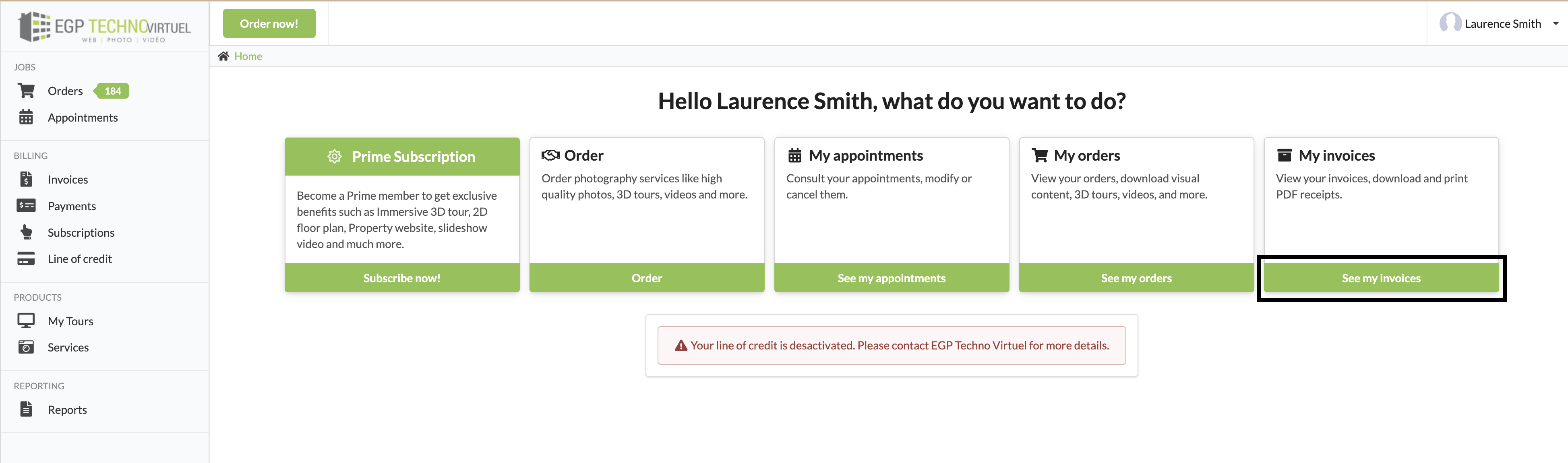This screenshot has width=1568, height=463.
Task: Open Reports in the Reporting menu
Action: [67, 409]
